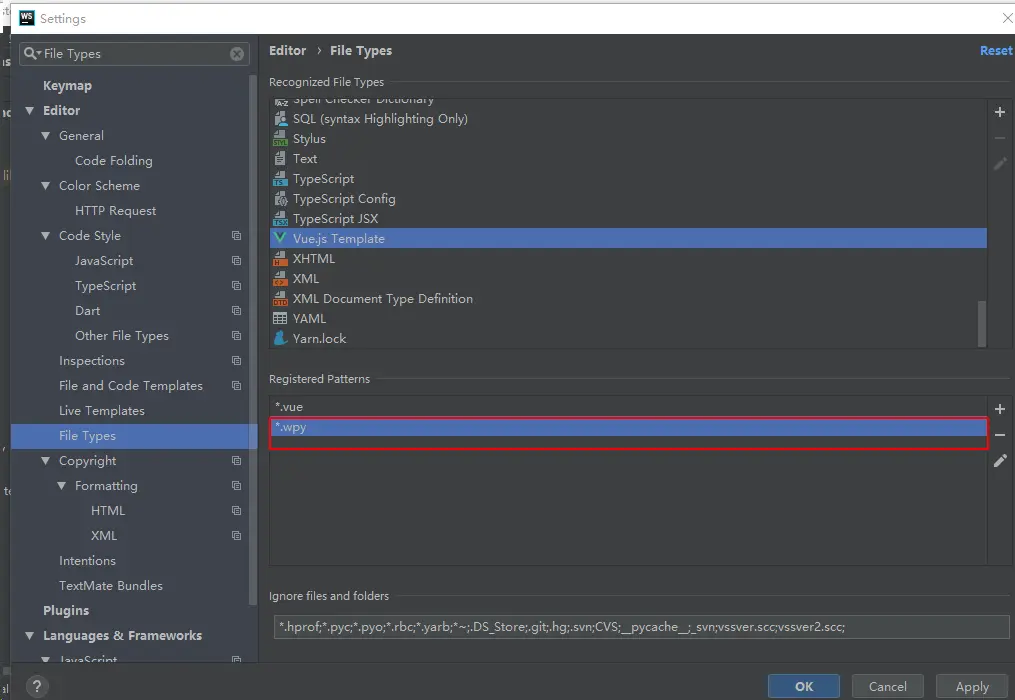Click the Stylus file type icon
Viewport: 1015px width, 700px height.
280,139
